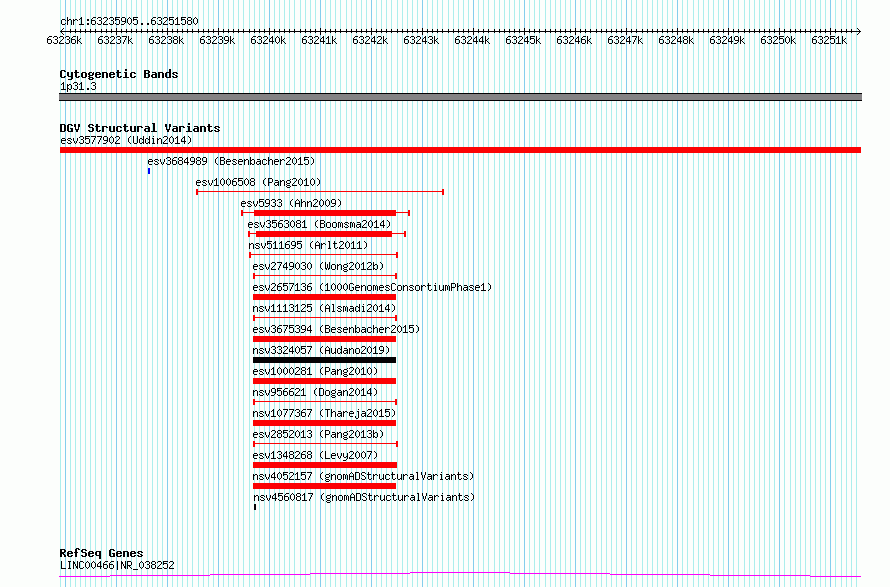Click ruler position 63243k
The height and width of the screenshot is (587, 890).
[x=421, y=40]
